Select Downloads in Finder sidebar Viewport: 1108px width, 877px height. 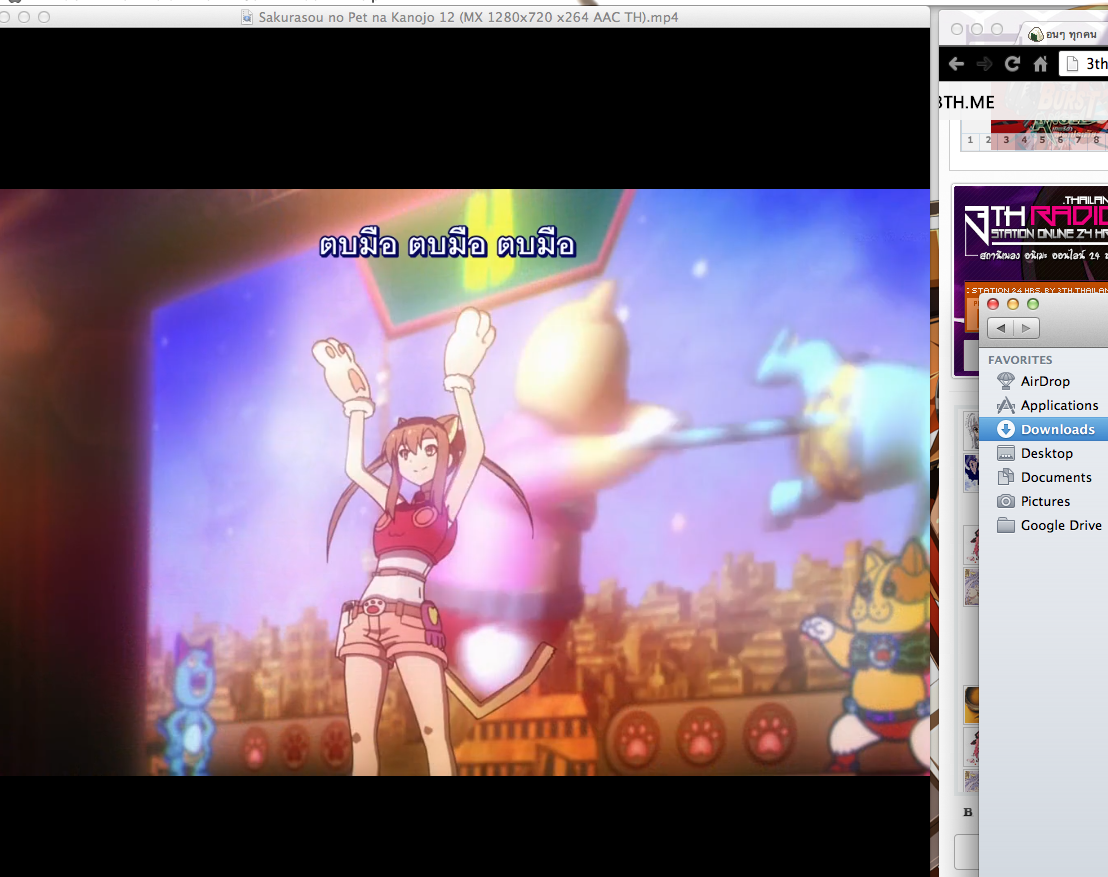tap(1044, 429)
